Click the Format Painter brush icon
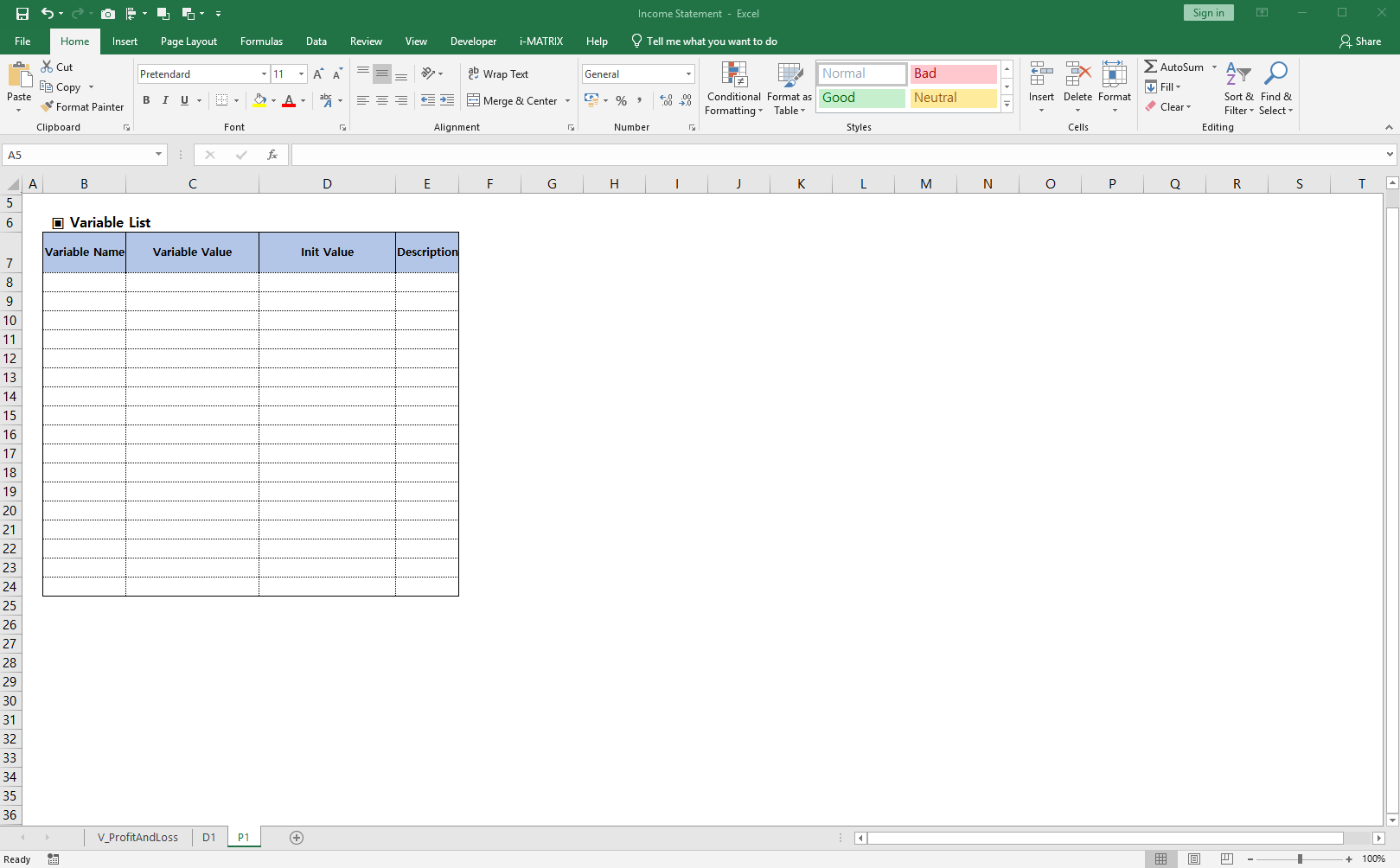 [x=48, y=106]
